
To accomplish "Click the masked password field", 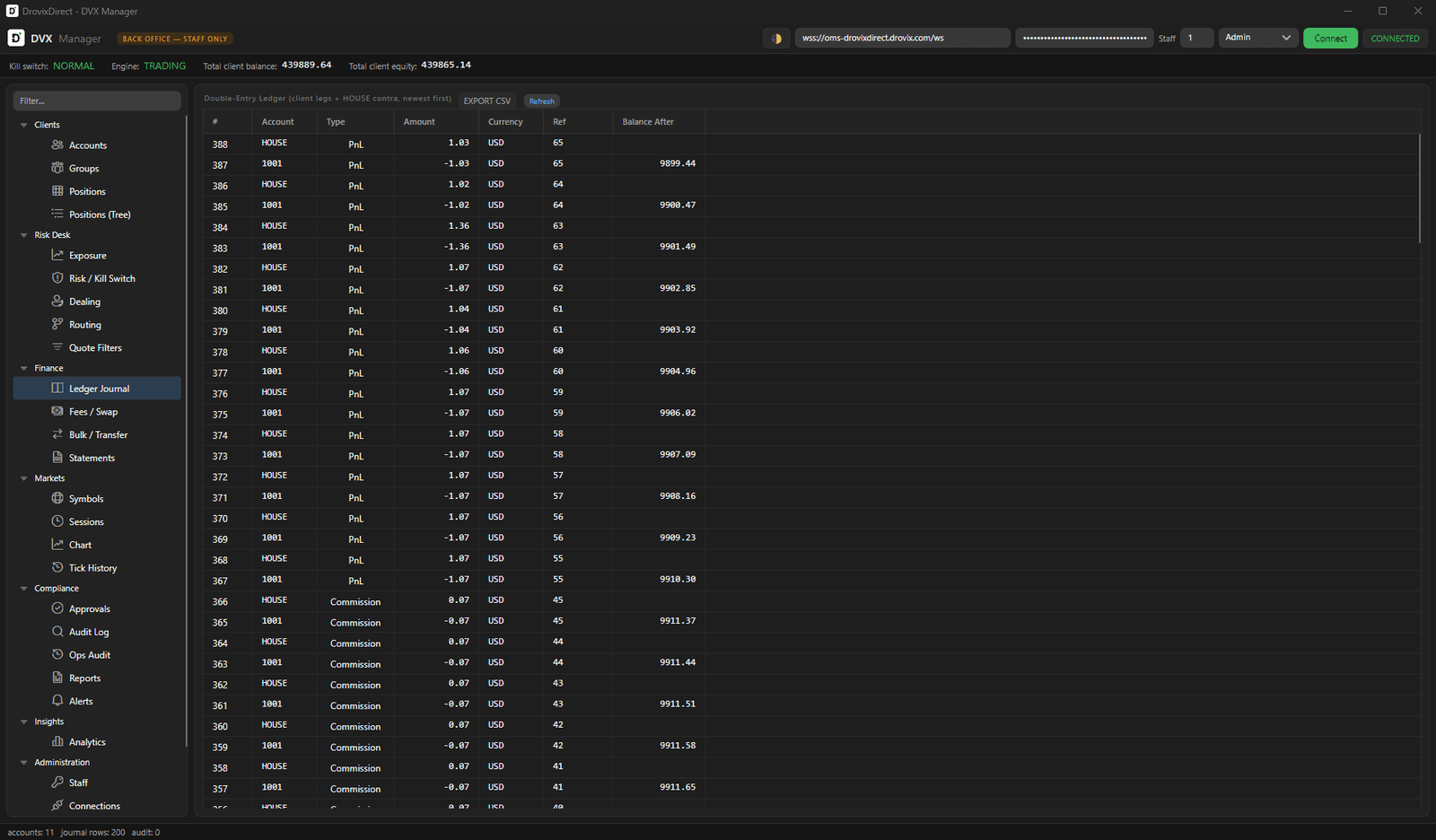I will (x=1084, y=38).
